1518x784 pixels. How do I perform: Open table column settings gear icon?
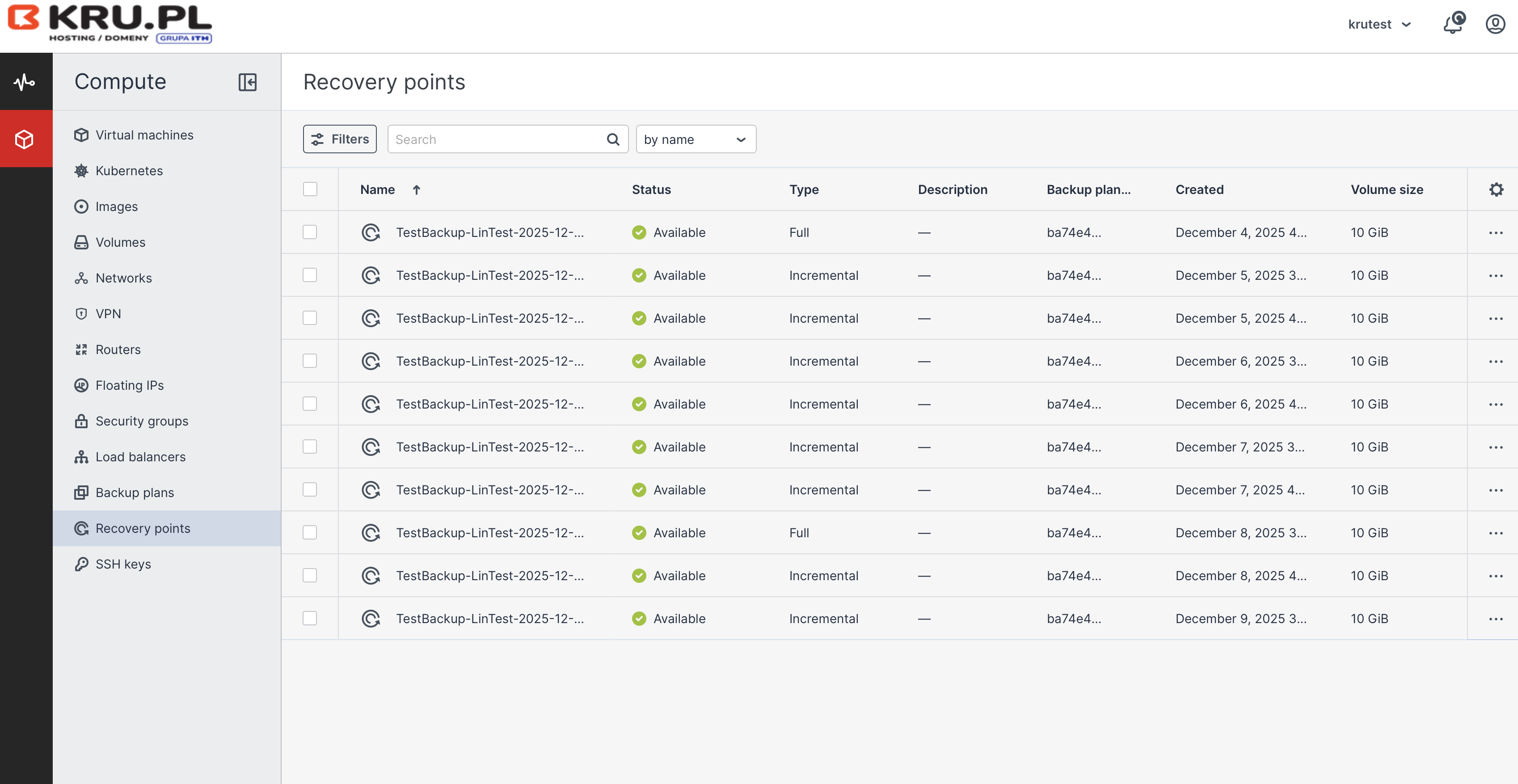[1496, 190]
